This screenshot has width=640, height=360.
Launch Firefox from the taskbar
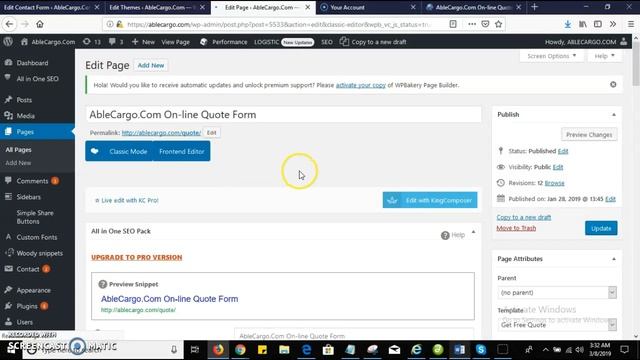[x=218, y=349]
